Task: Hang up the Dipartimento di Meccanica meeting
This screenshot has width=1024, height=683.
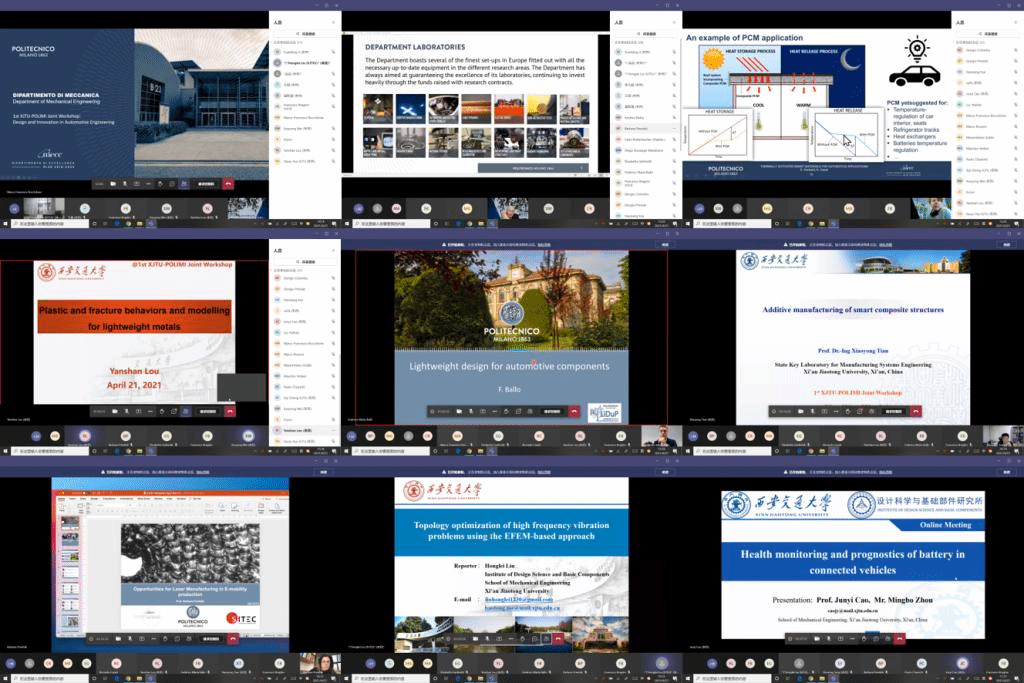Action: pos(228,183)
